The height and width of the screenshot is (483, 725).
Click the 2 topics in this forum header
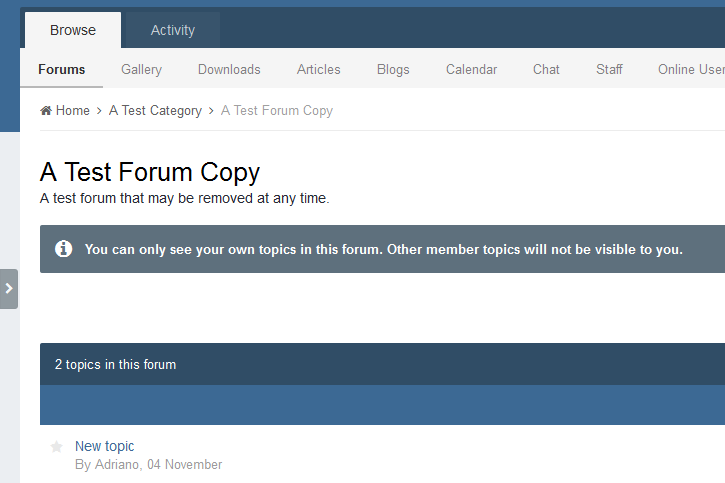pos(115,364)
